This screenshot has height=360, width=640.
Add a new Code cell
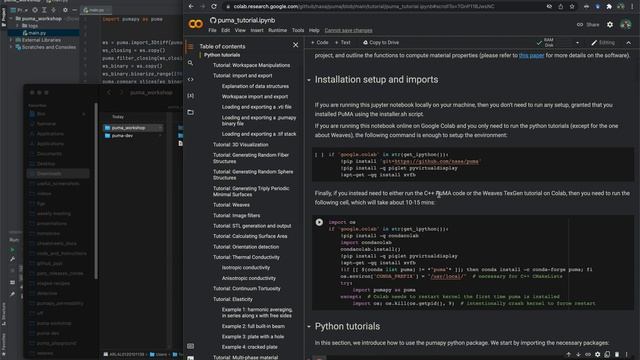[320, 42]
